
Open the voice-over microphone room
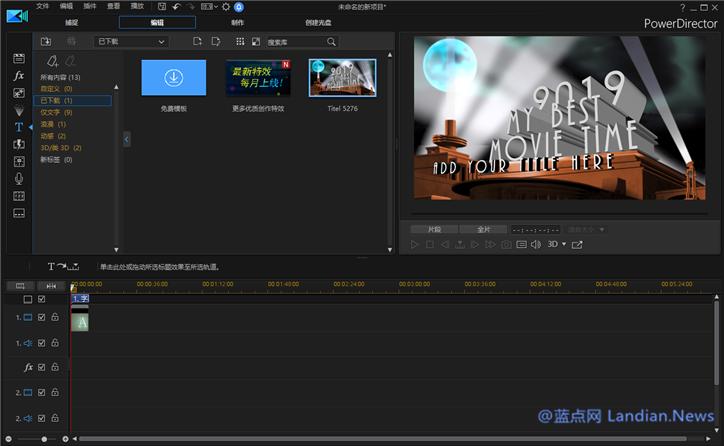point(19,178)
